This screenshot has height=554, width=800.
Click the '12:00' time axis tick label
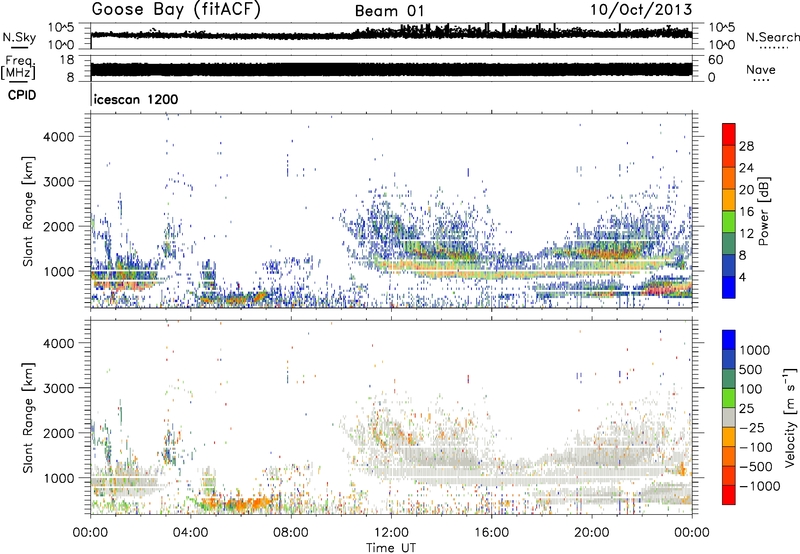(x=391, y=533)
